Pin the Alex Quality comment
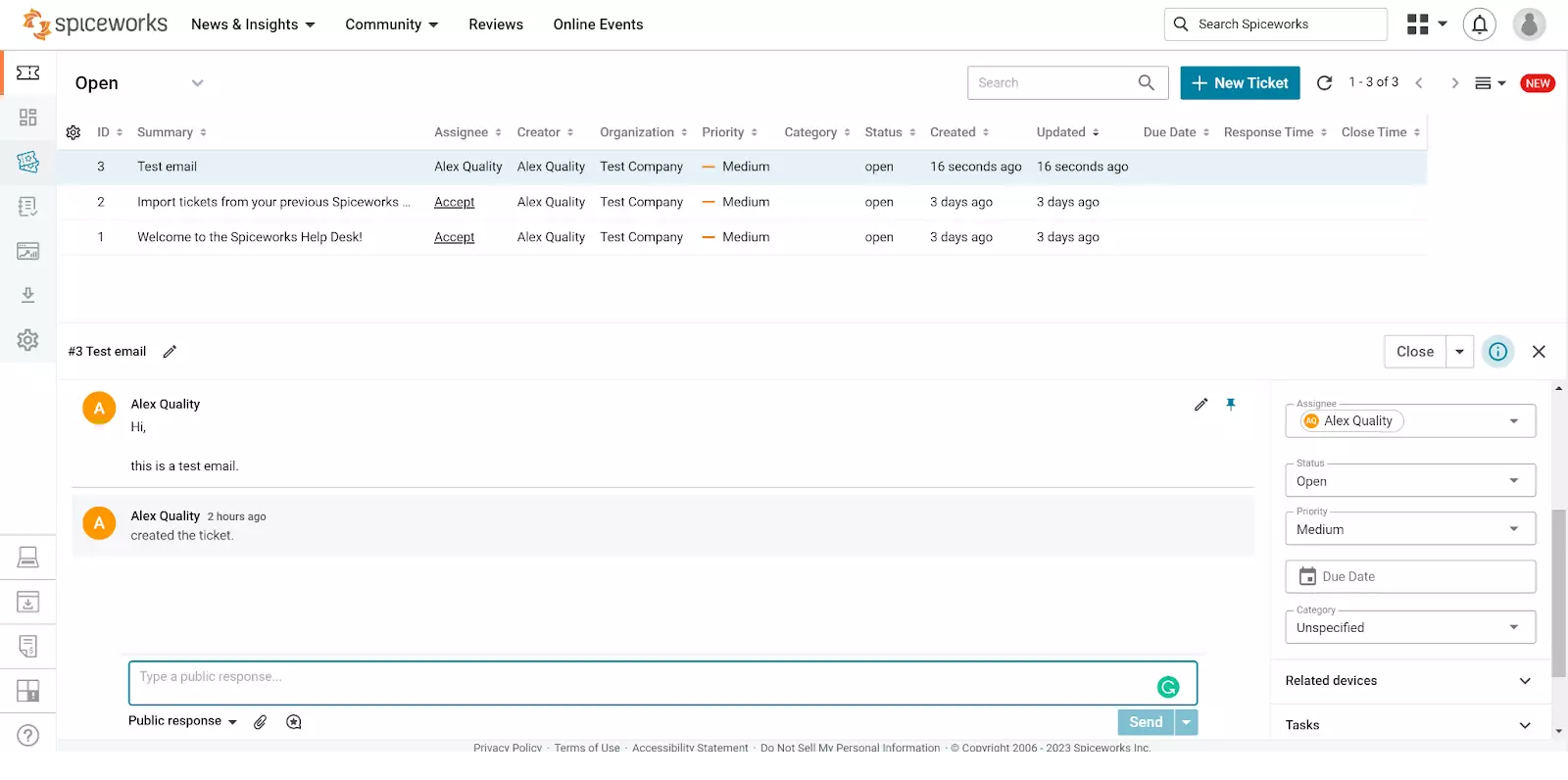 coord(1231,405)
